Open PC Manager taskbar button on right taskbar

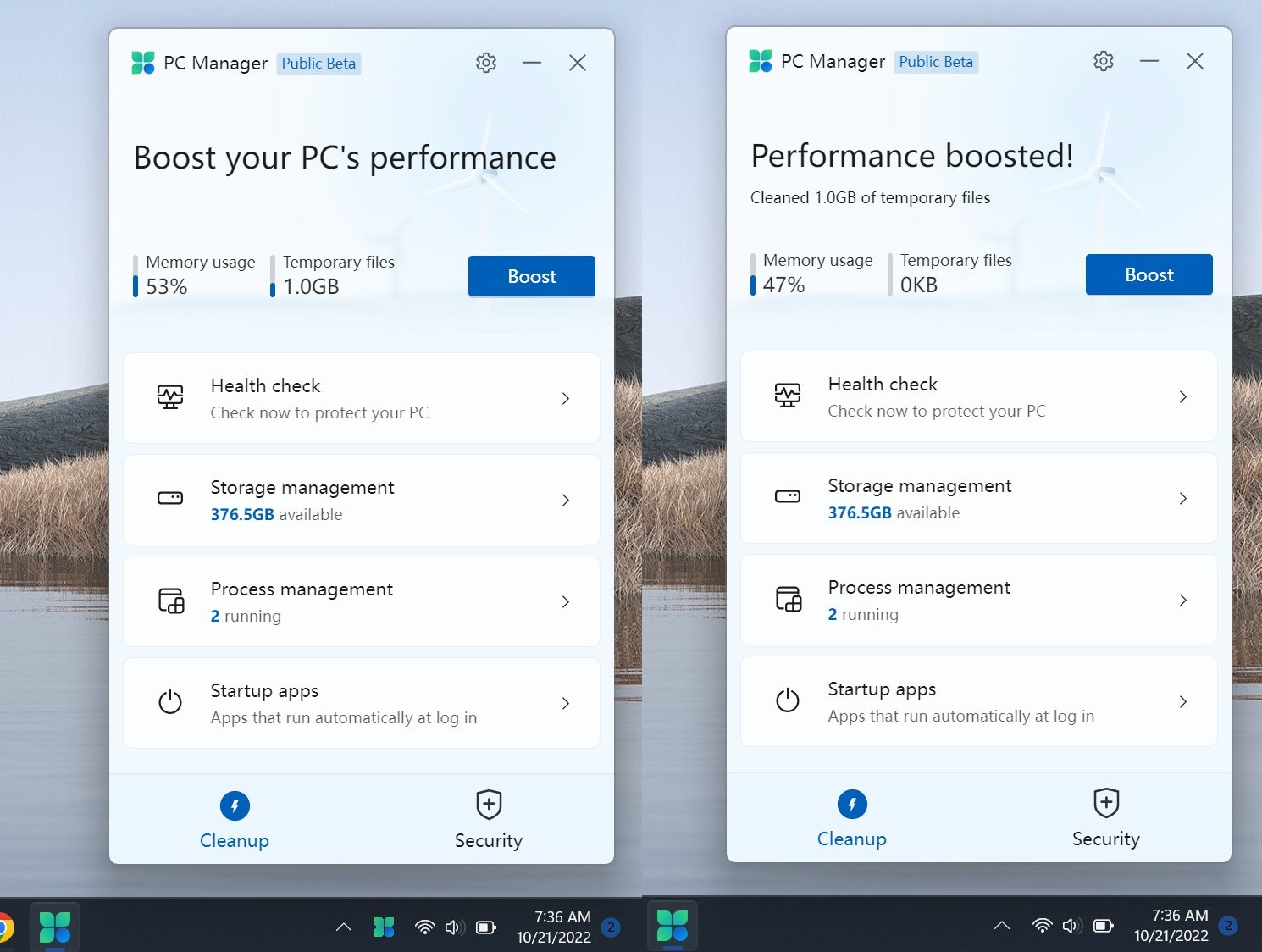(673, 926)
